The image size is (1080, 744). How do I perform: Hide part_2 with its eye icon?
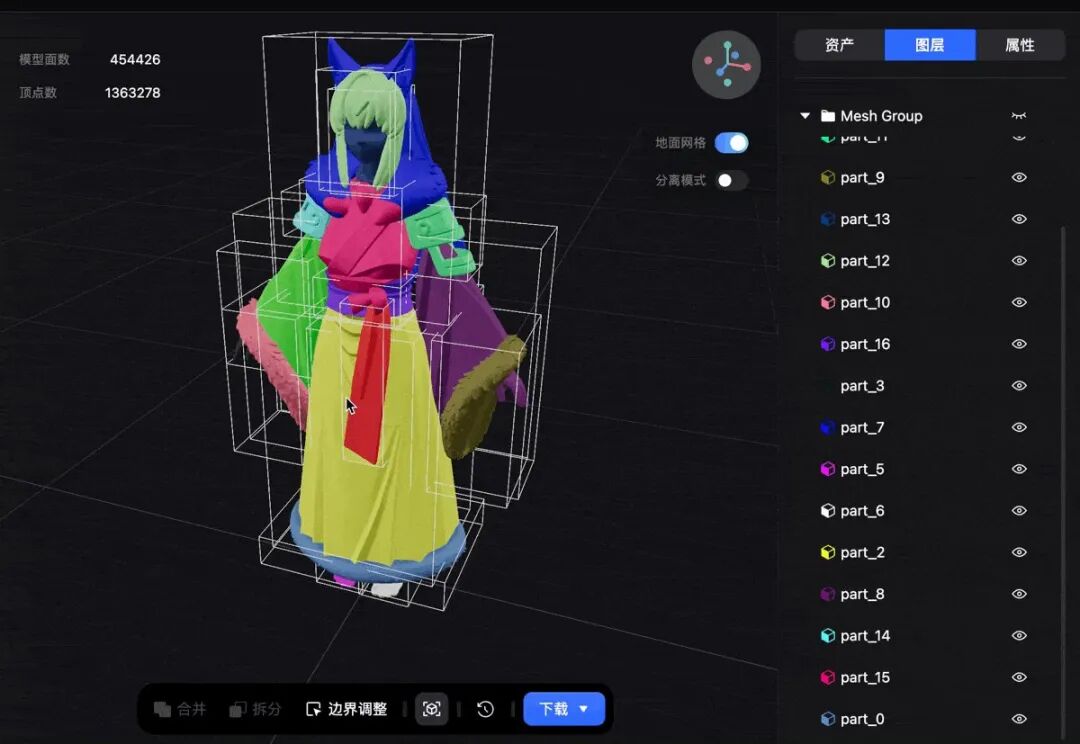[x=1019, y=552]
